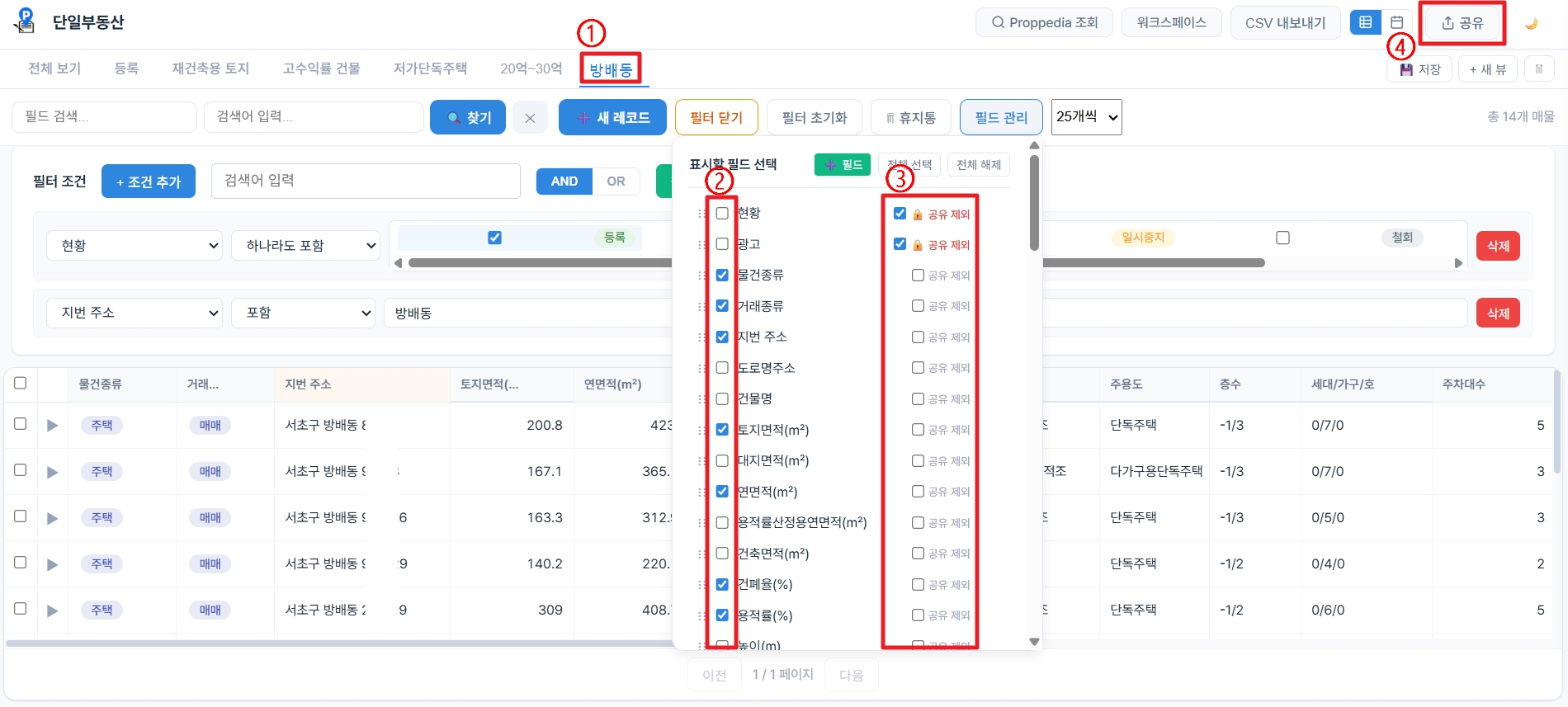Check 공유 제외 for 물건종류
1568x707 pixels.
918,275
